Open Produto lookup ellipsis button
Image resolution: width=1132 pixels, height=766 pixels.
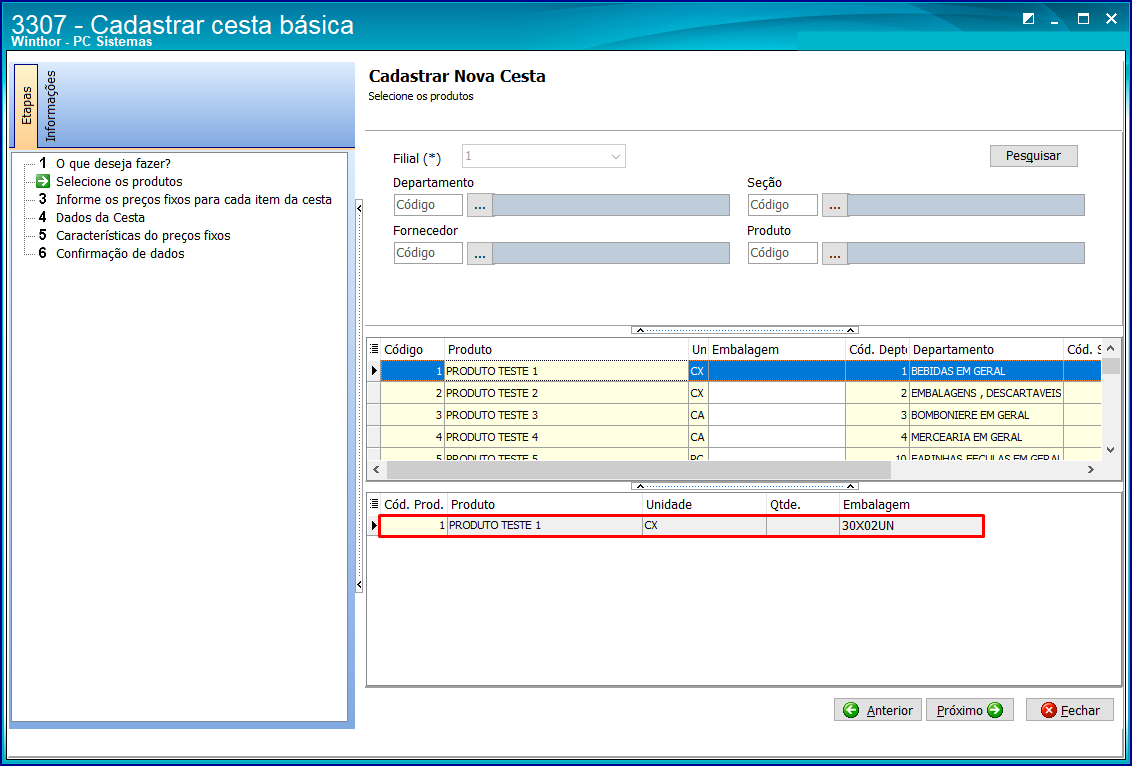[x=835, y=253]
